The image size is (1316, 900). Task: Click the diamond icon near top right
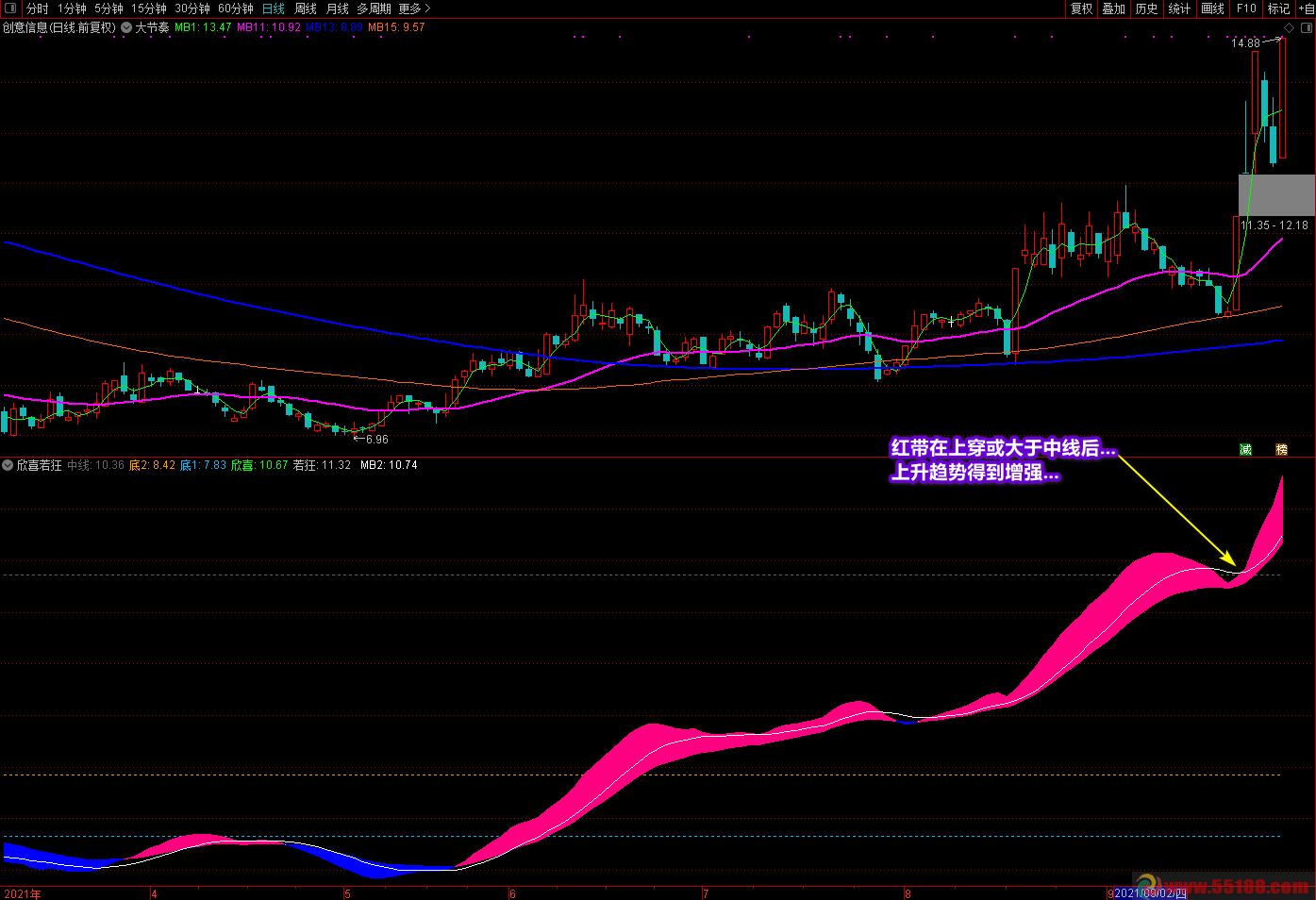pos(1290,28)
